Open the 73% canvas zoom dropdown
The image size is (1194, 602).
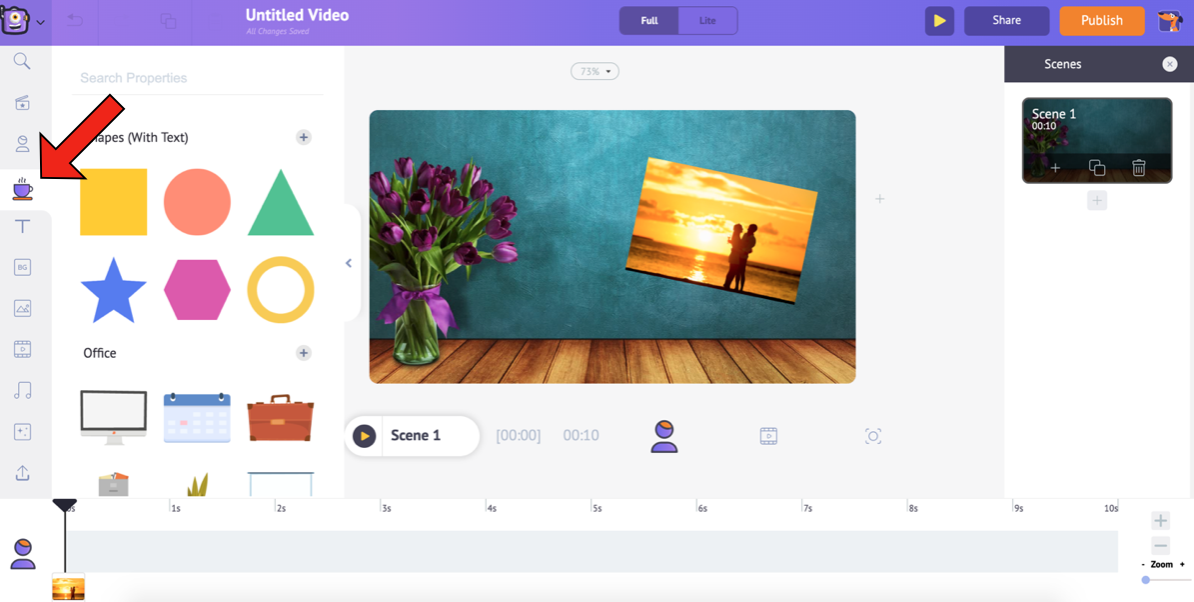click(x=595, y=72)
